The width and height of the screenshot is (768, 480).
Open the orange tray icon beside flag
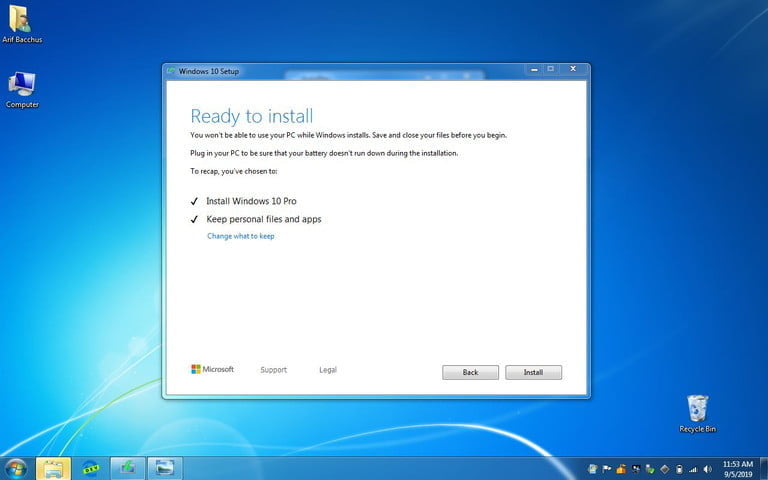tap(621, 469)
